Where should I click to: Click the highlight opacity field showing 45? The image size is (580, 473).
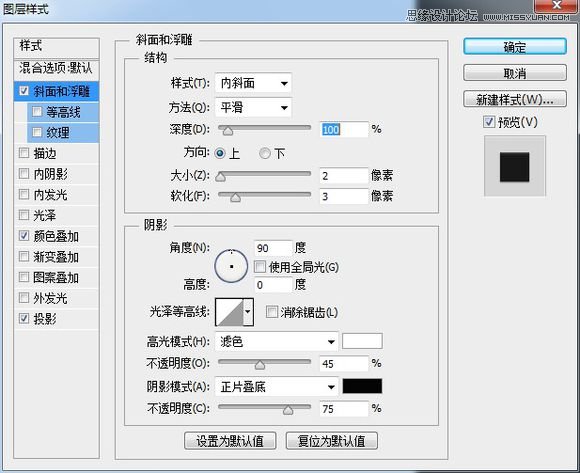tap(344, 364)
